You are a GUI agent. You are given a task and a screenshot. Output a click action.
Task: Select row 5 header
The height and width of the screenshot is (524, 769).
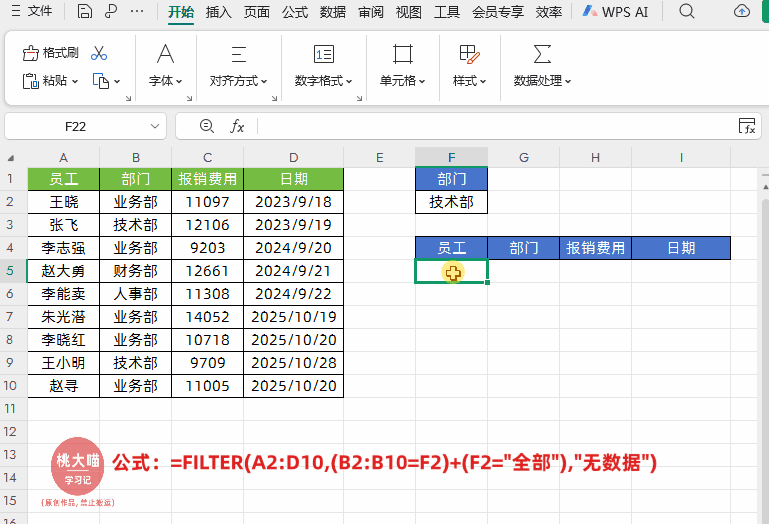pos(10,271)
